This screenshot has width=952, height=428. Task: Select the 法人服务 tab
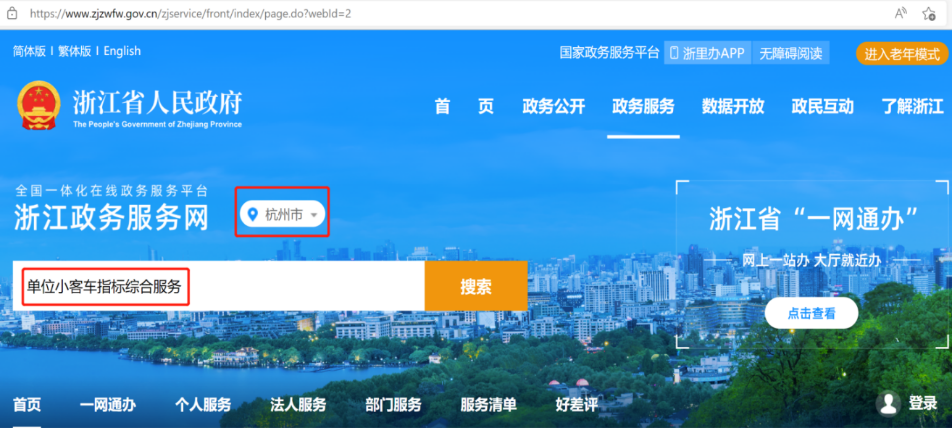click(298, 405)
